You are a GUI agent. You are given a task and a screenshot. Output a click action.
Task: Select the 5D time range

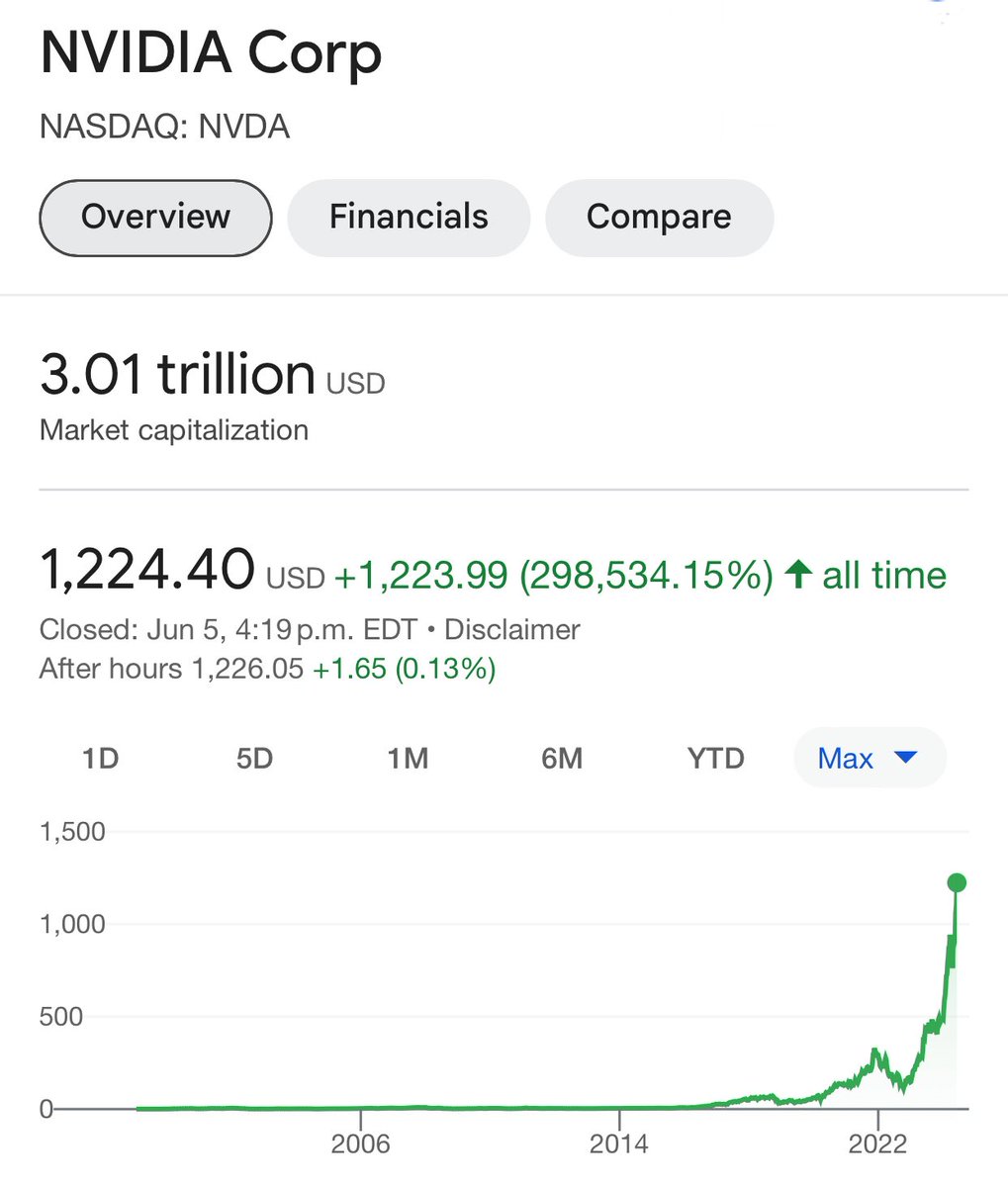254,759
